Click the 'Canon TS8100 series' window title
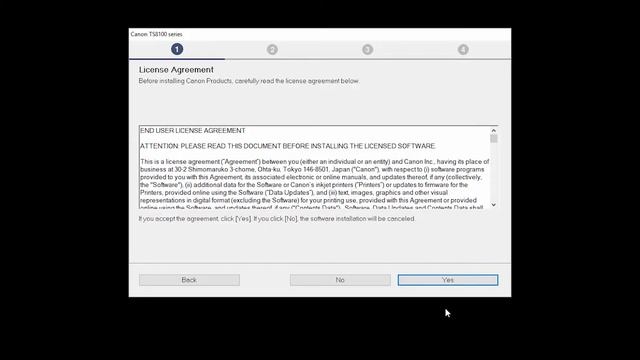This screenshot has width=640, height=360. coord(156,34)
